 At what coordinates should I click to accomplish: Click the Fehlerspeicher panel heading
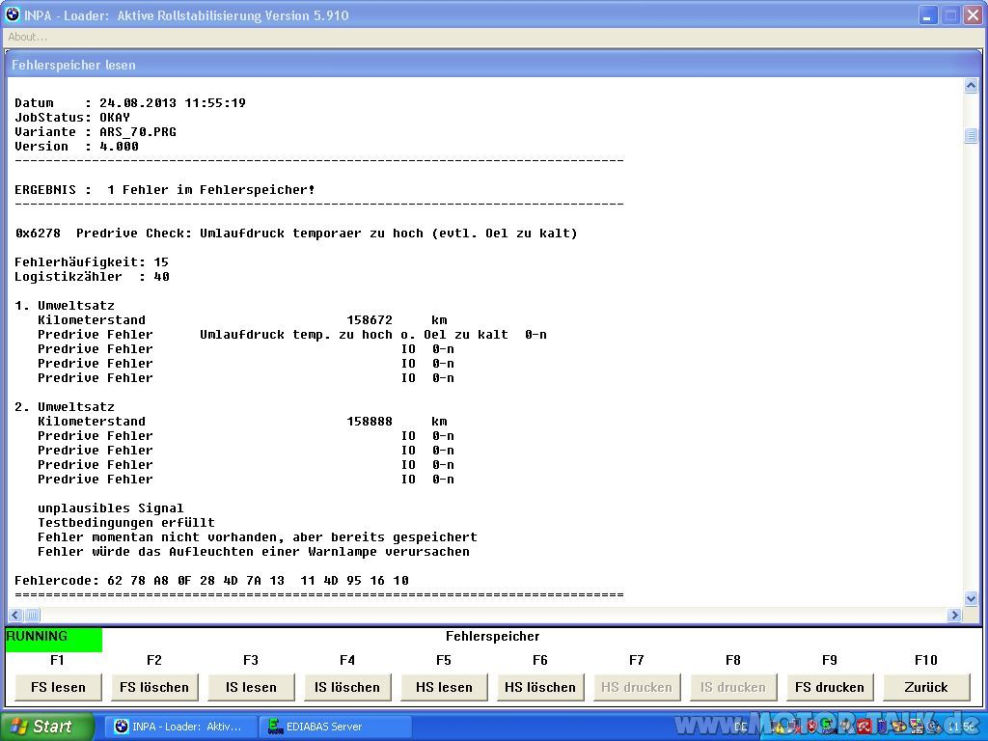492,636
